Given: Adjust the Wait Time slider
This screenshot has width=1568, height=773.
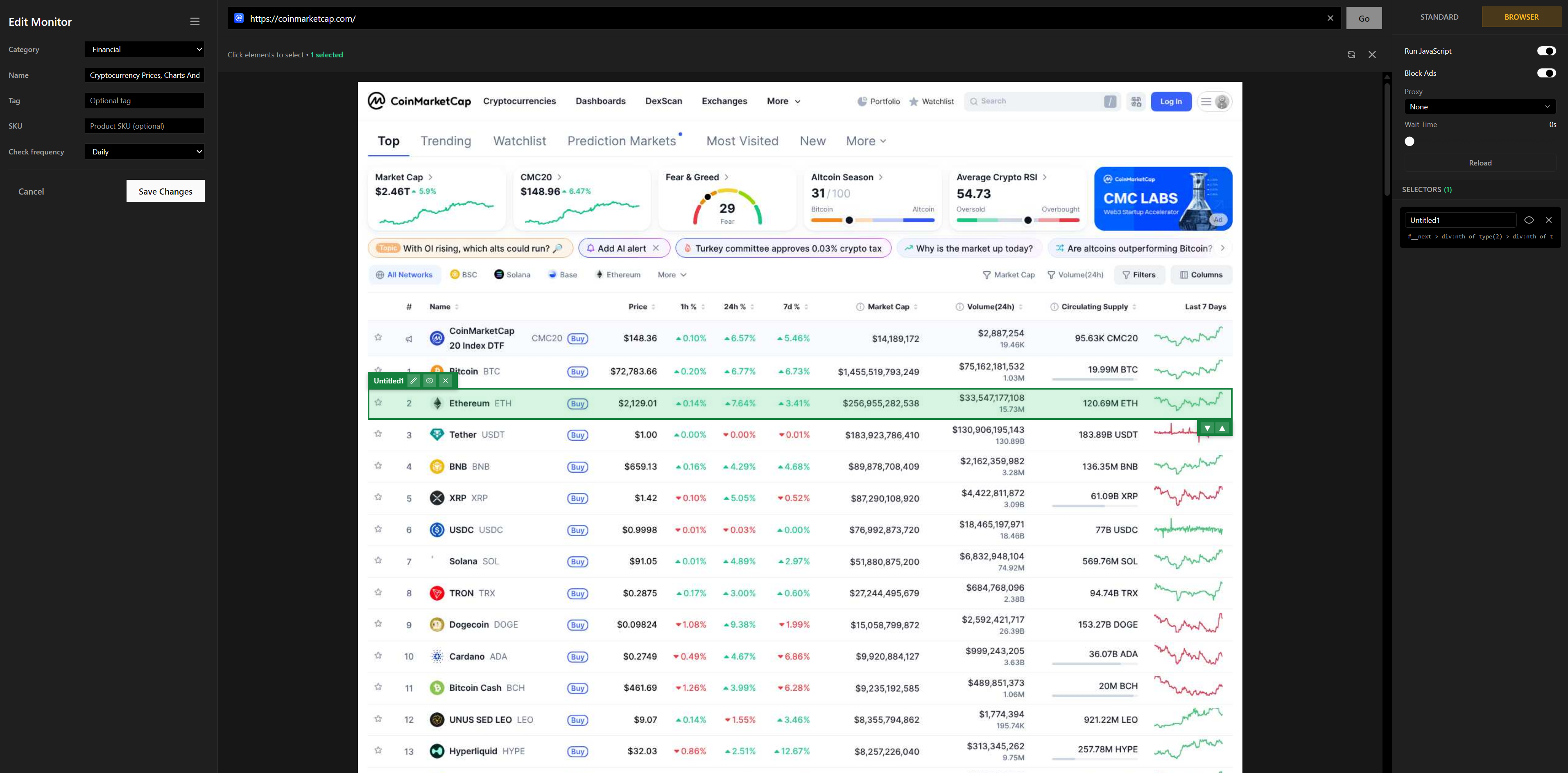Looking at the screenshot, I should point(1409,141).
